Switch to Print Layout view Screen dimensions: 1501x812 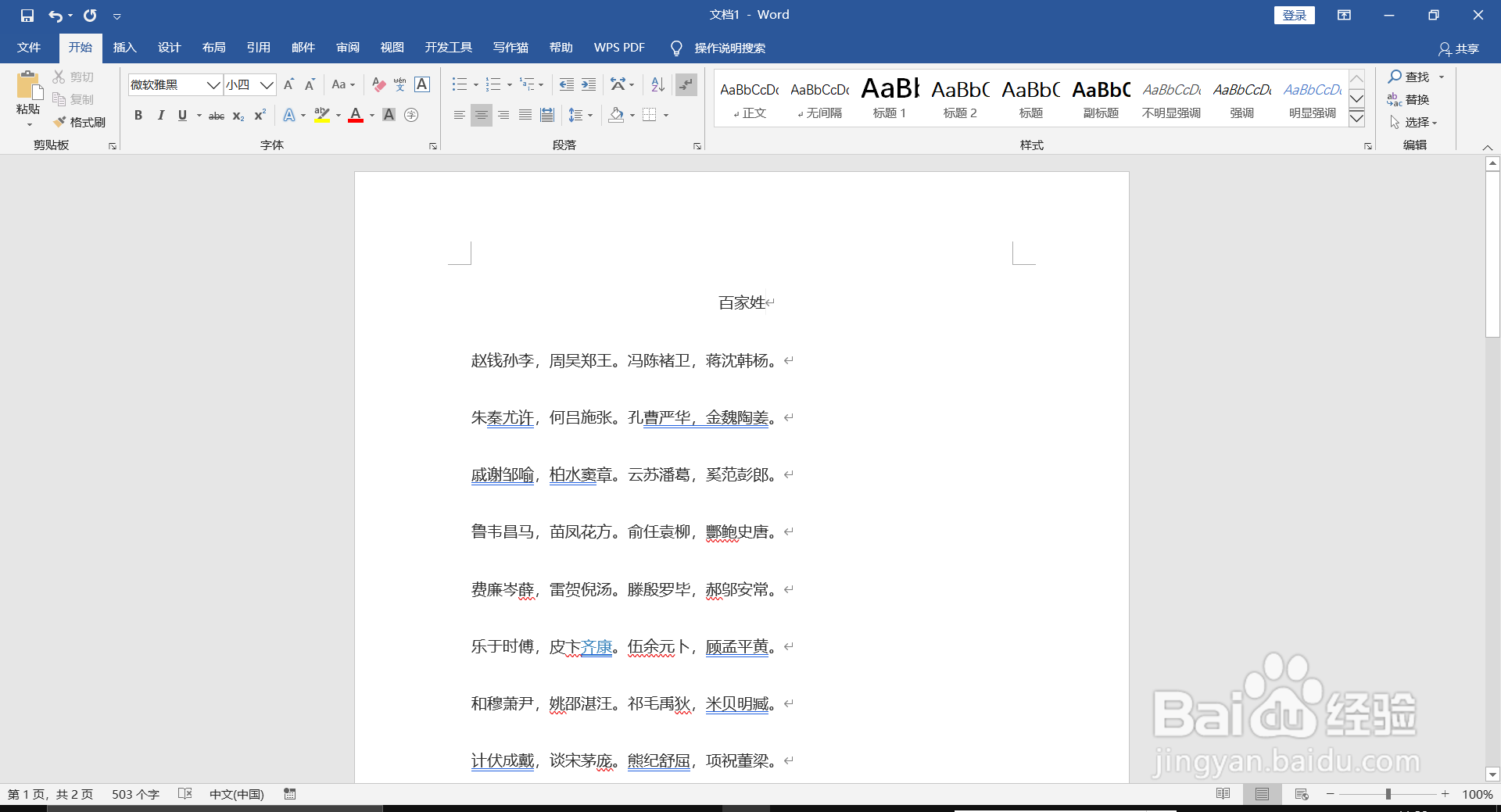pyautogui.click(x=1262, y=794)
